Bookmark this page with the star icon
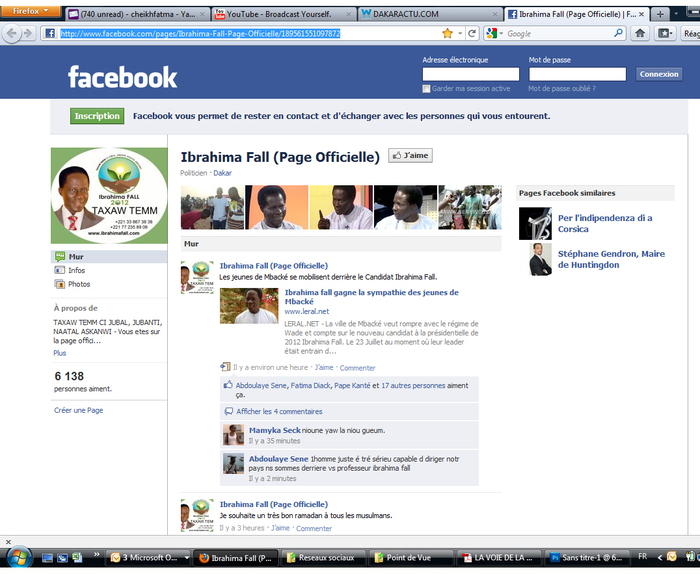This screenshot has height=574, width=700. pyautogui.click(x=447, y=33)
